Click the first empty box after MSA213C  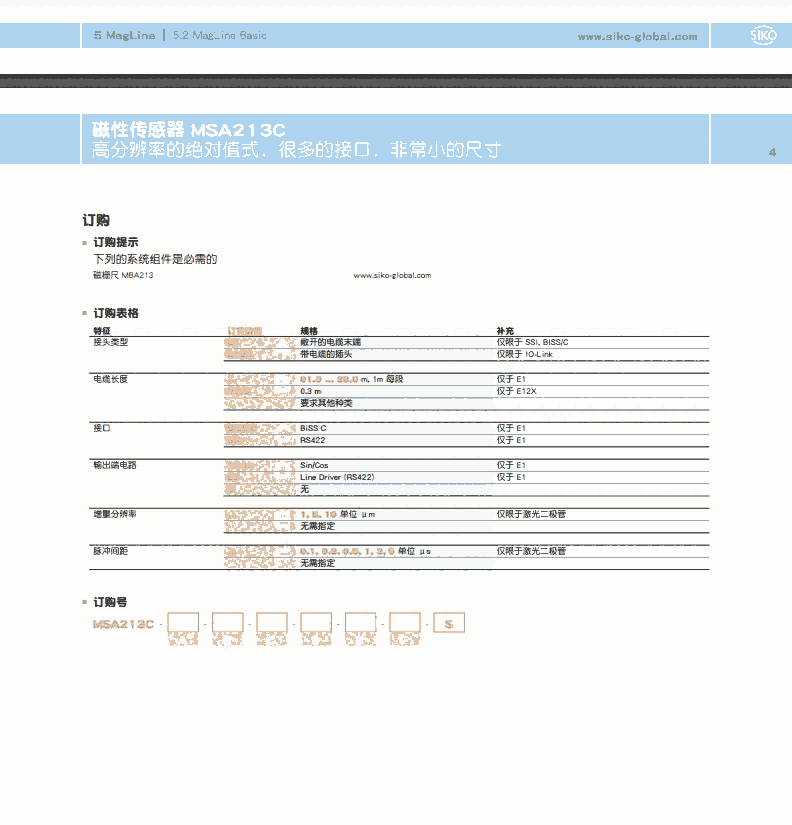pyautogui.click(x=183, y=624)
